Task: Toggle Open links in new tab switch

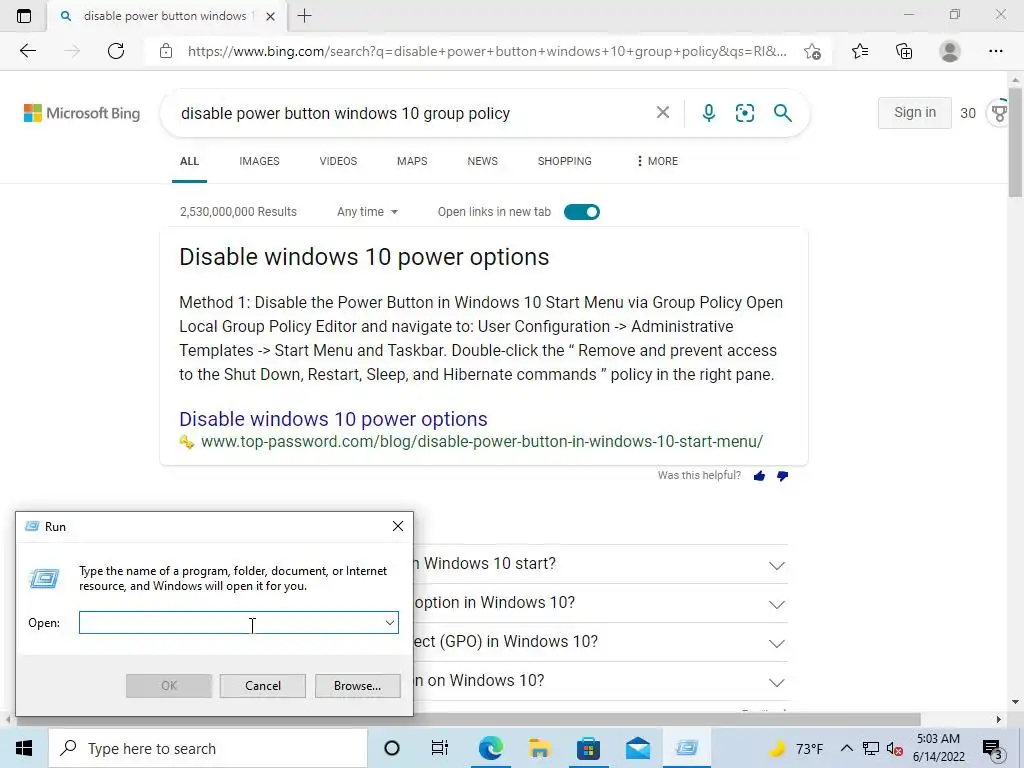Action: point(581,212)
